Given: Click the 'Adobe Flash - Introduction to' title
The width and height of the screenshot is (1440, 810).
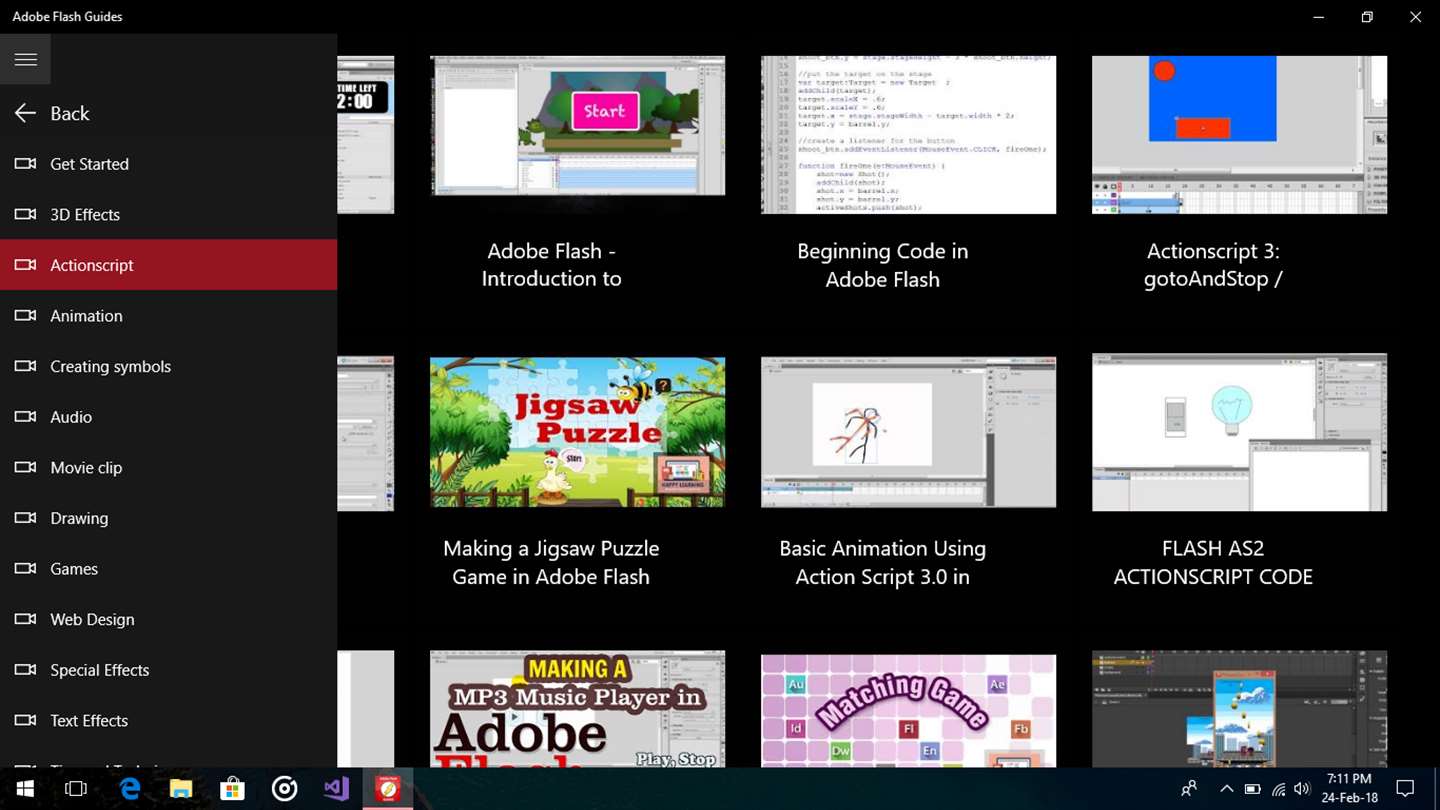Looking at the screenshot, I should tap(551, 265).
